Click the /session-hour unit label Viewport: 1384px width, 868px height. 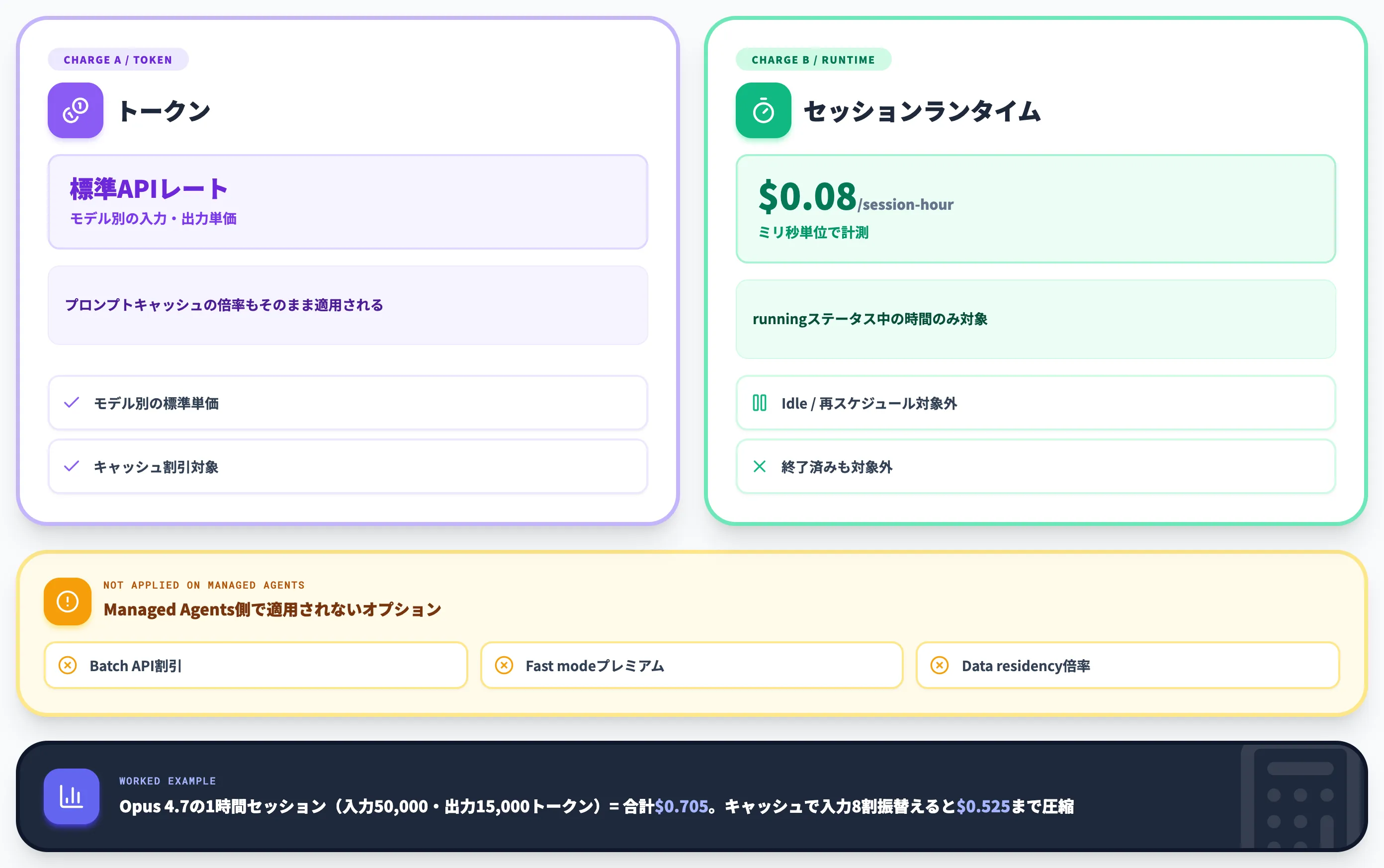pos(905,204)
